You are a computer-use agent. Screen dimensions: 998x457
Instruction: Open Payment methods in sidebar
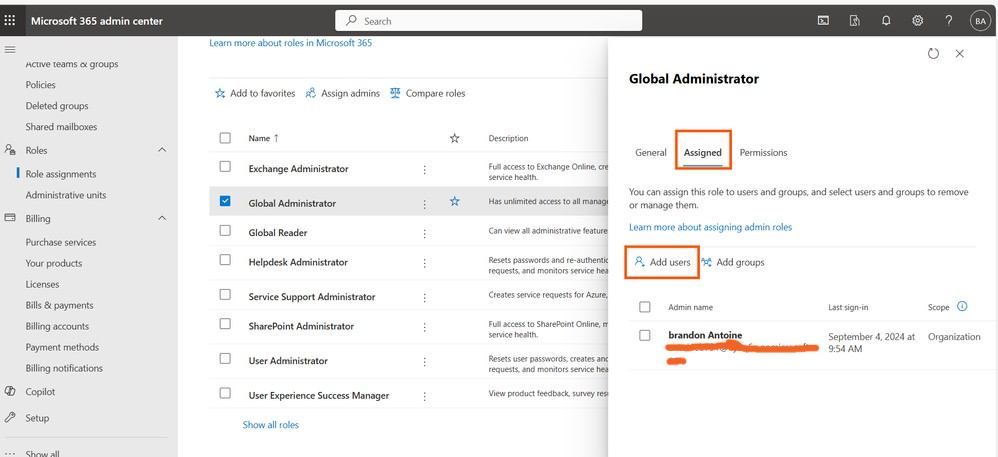click(x=62, y=347)
